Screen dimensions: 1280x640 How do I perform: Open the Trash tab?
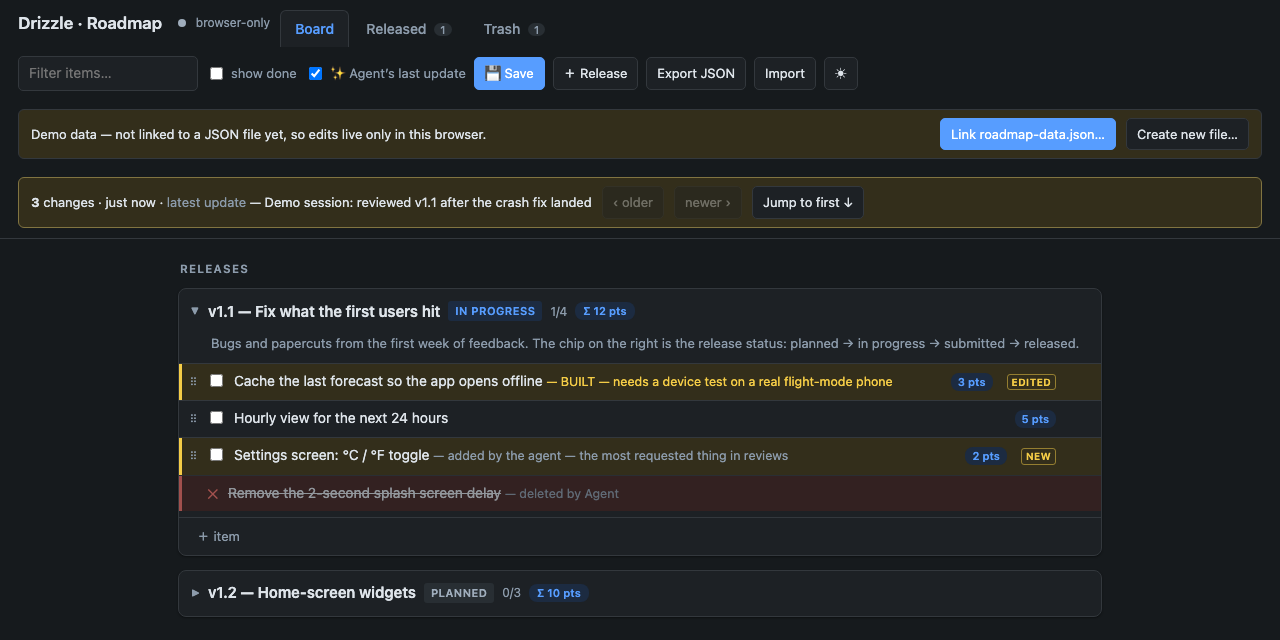click(513, 29)
